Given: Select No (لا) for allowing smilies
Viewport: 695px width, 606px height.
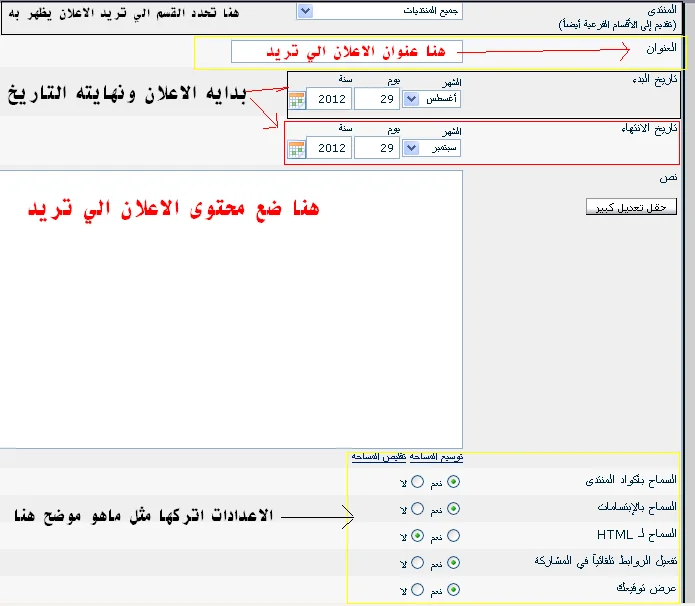Looking at the screenshot, I should [417, 509].
